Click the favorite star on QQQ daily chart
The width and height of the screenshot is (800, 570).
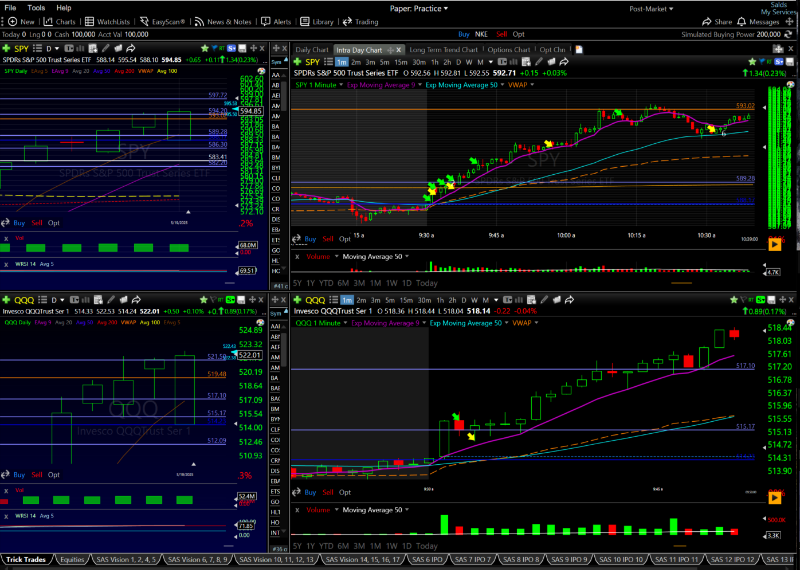pyautogui.click(x=204, y=300)
